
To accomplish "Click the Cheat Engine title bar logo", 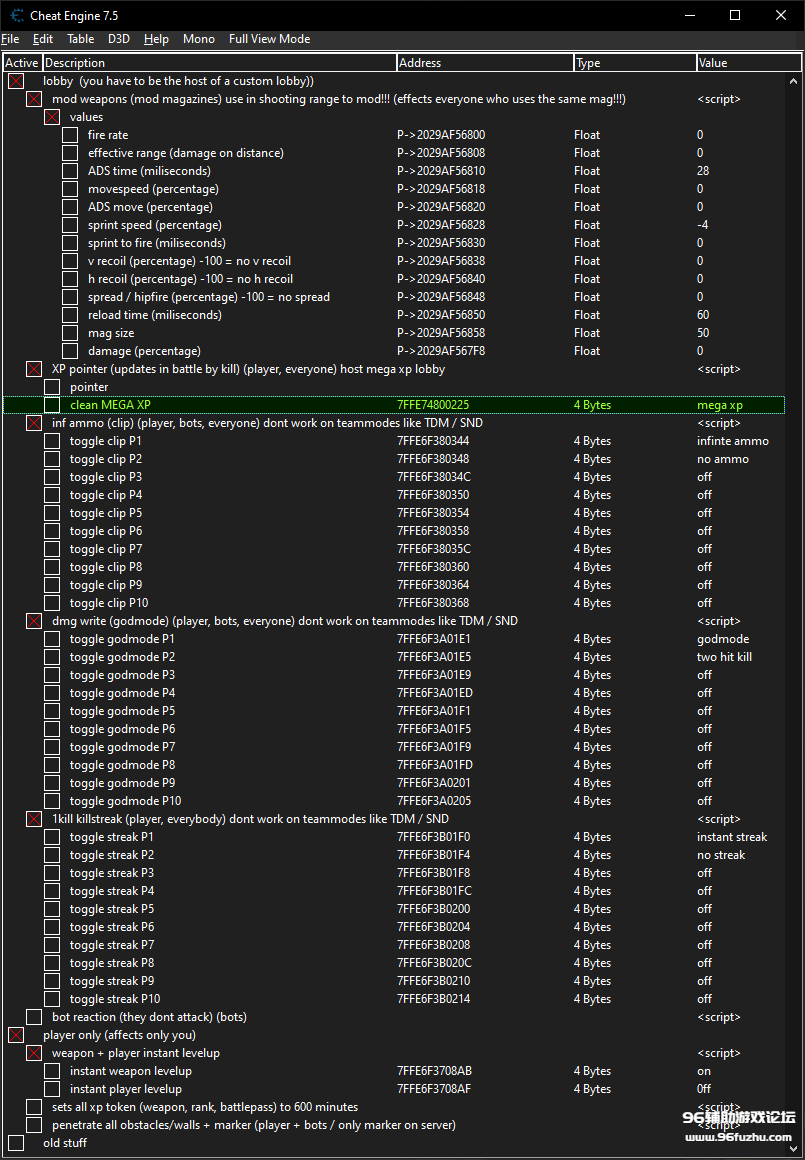I will (17, 15).
